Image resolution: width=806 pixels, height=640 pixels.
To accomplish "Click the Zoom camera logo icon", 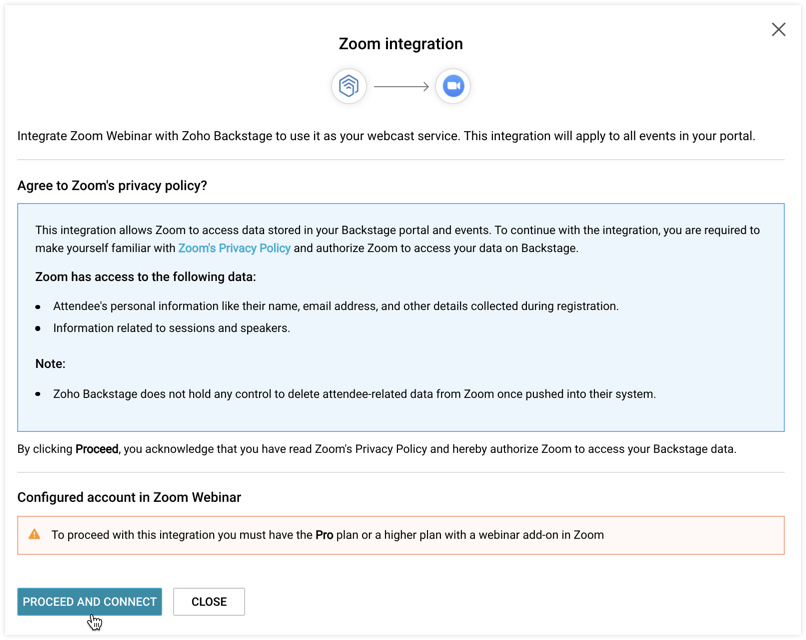I will click(x=453, y=86).
